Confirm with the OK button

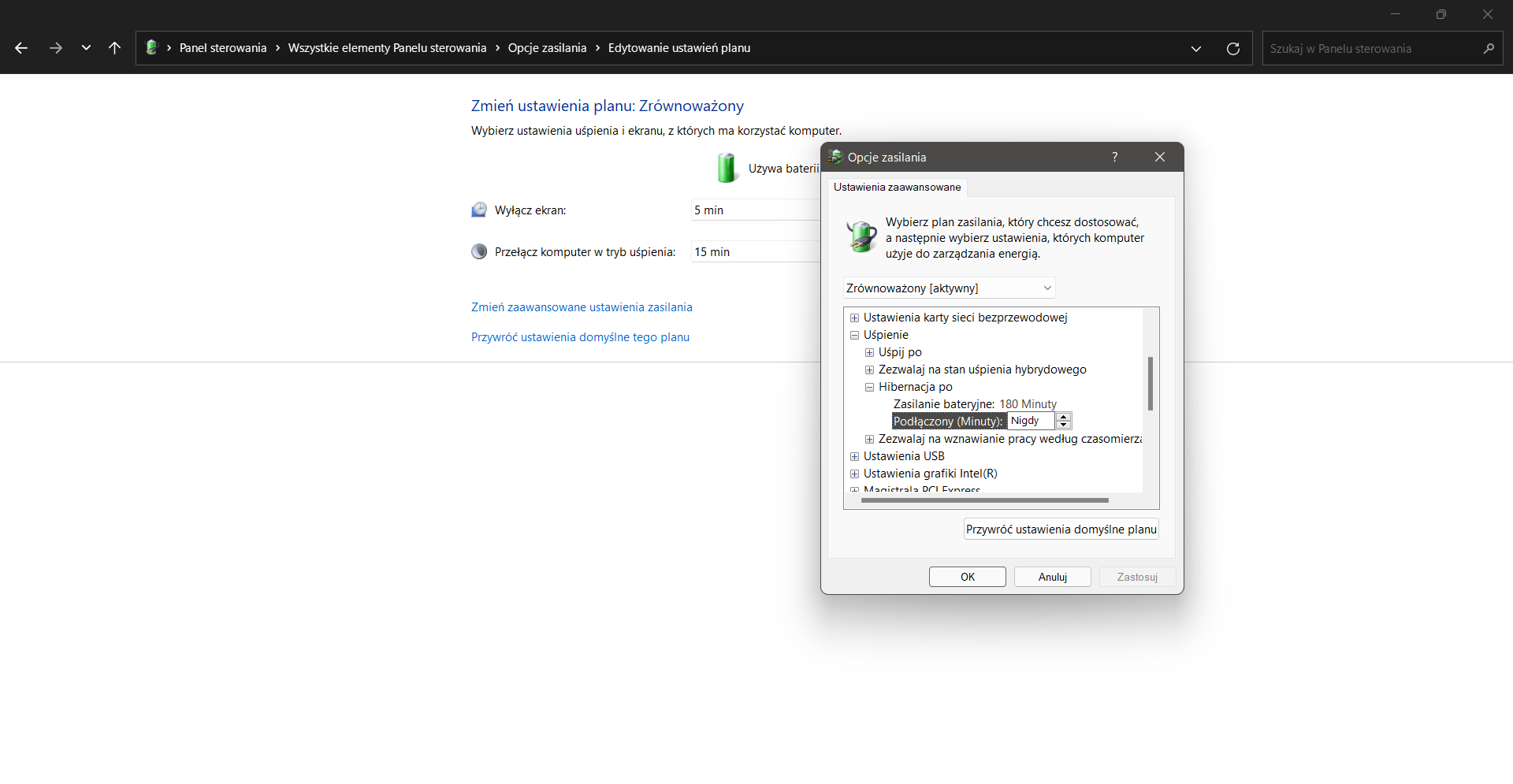[x=968, y=577]
